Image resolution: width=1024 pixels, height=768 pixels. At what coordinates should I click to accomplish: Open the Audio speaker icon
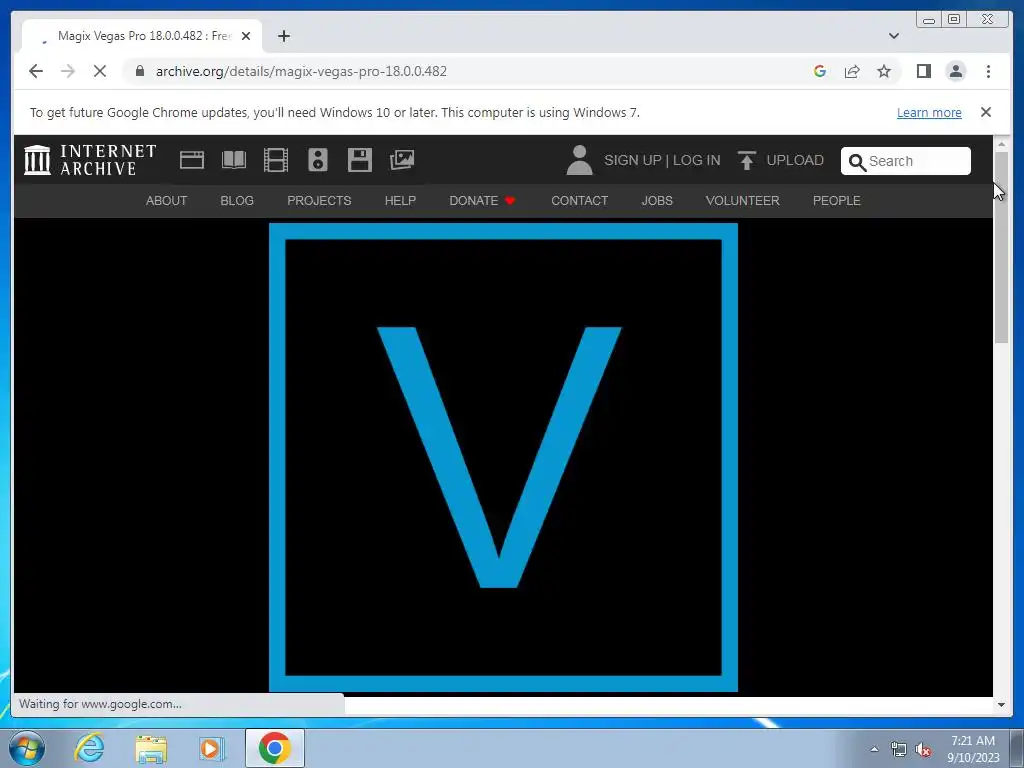(317, 160)
